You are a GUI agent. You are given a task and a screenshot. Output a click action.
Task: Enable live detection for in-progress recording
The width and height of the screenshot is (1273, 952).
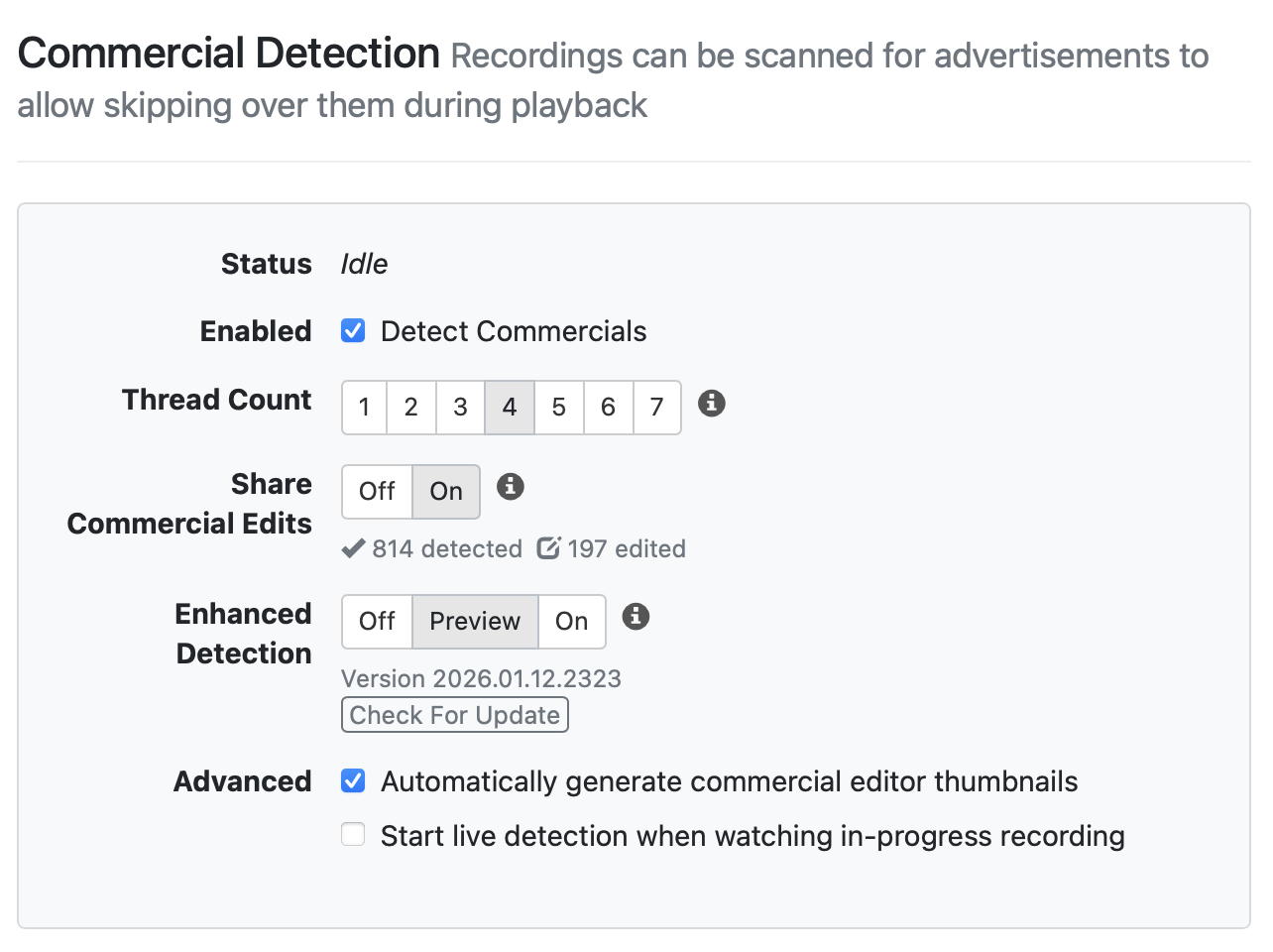(x=353, y=835)
